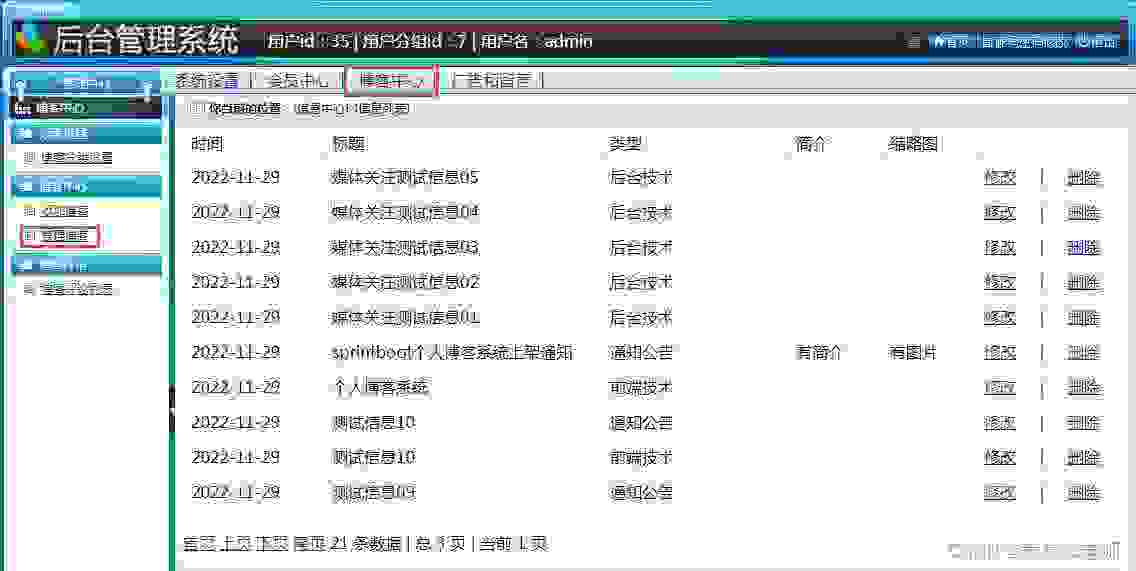Click the 缩略图 column header
The height and width of the screenshot is (571, 1136).
(914, 143)
